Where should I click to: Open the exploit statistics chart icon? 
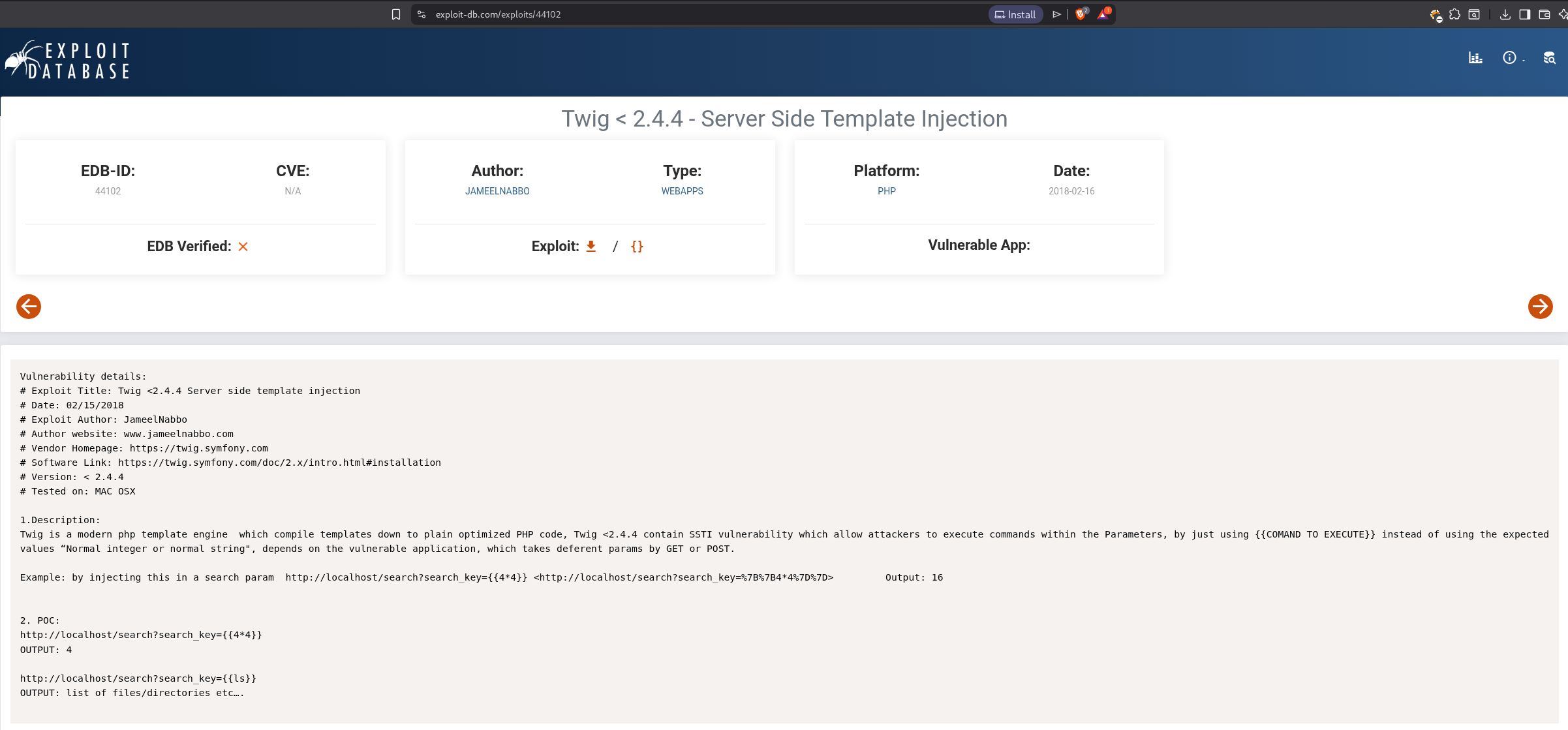[1475, 58]
